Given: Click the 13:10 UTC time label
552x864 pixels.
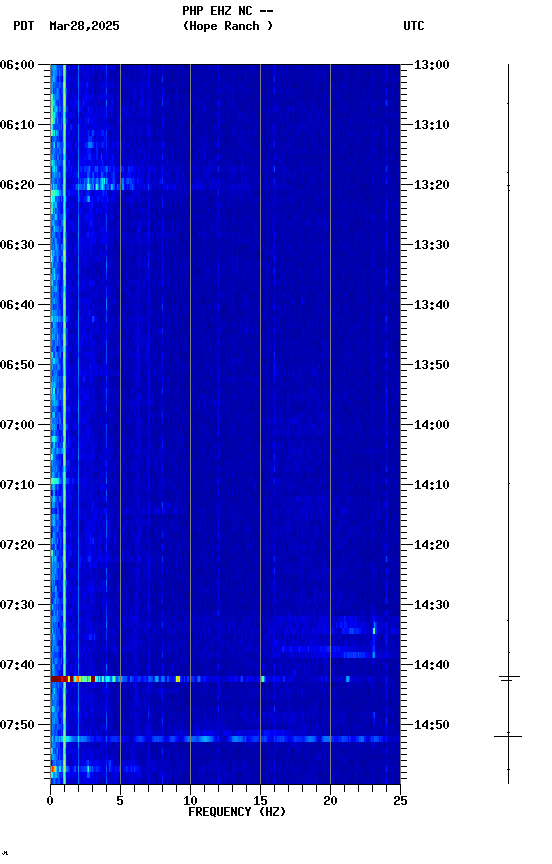Looking at the screenshot, I should pyautogui.click(x=432, y=125).
